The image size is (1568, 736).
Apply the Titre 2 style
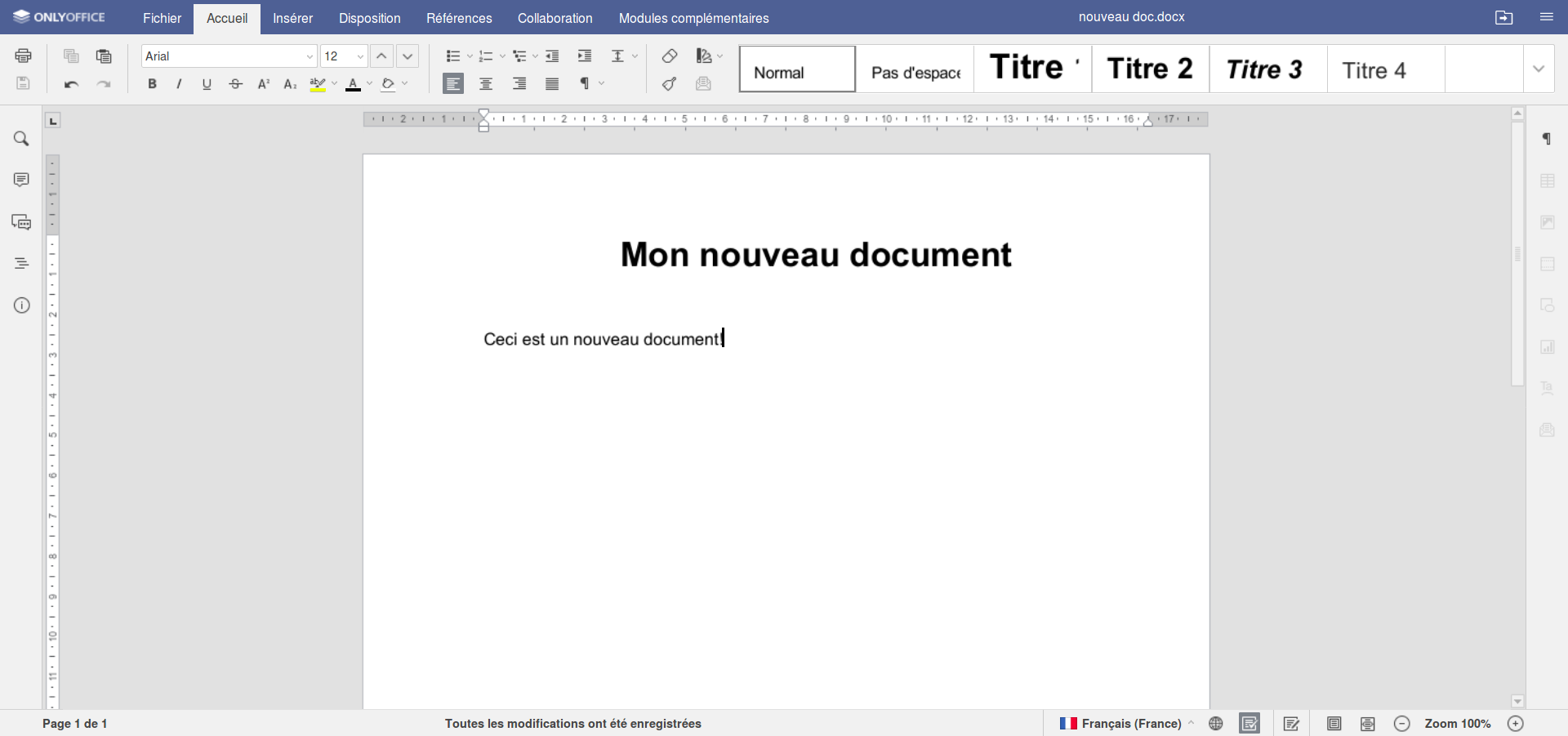[1148, 69]
